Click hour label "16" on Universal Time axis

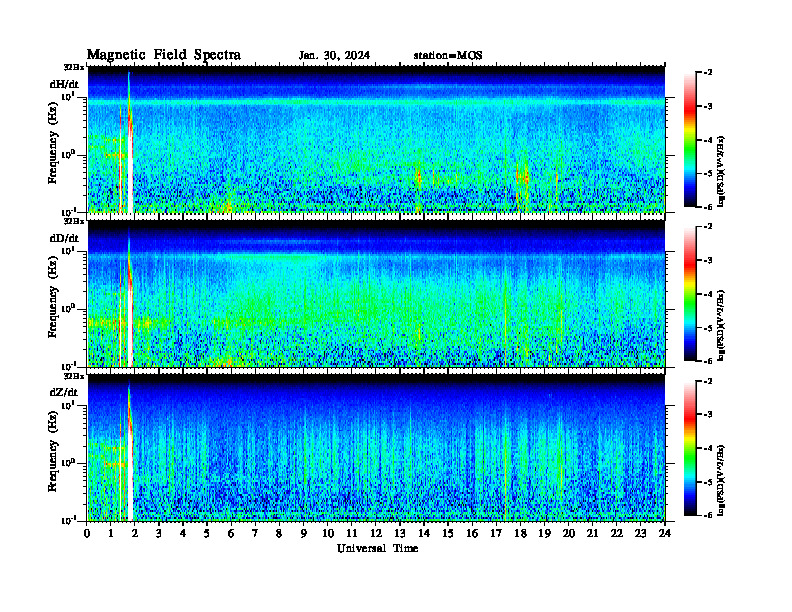click(x=472, y=534)
